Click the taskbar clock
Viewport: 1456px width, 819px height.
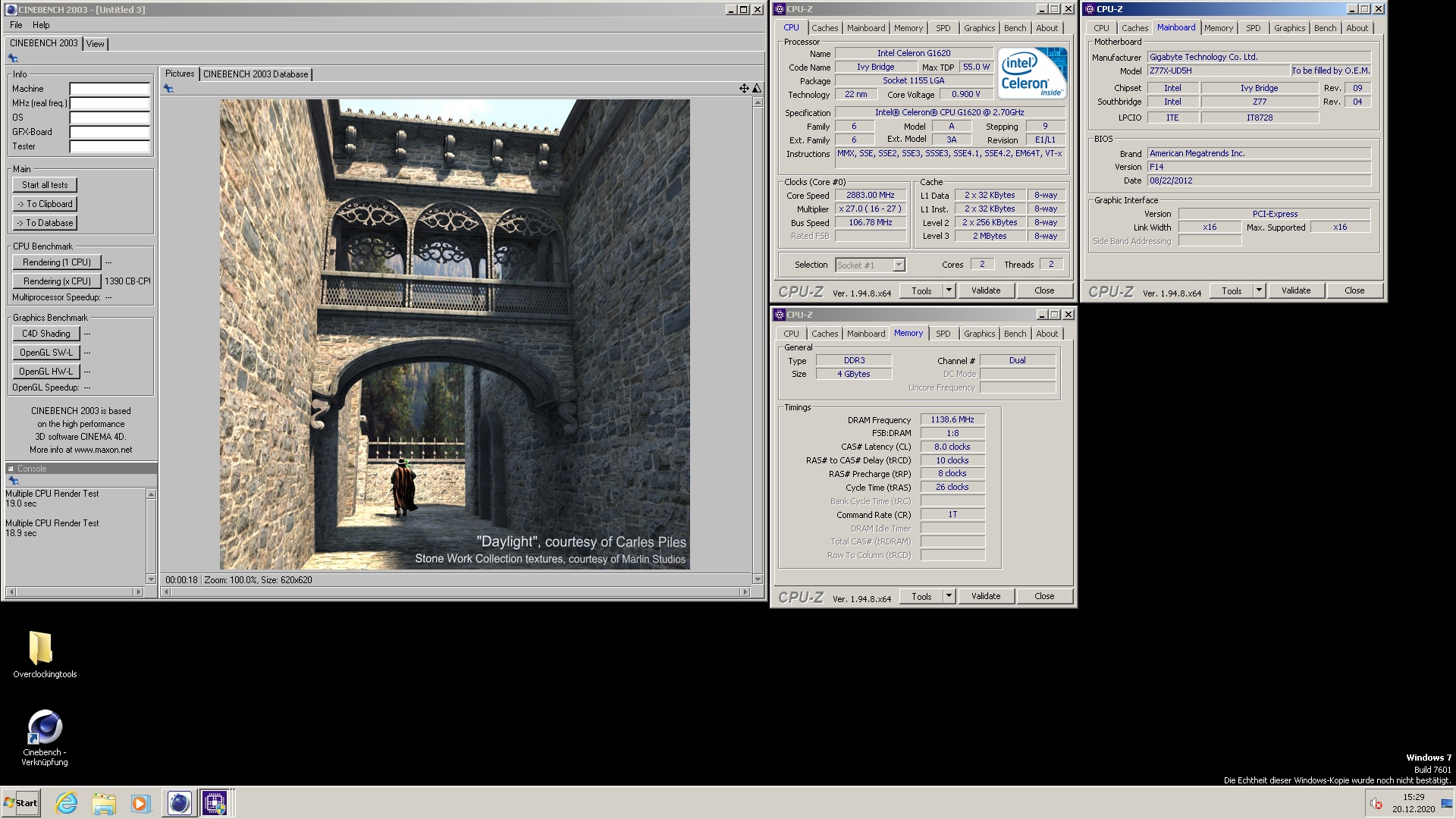[x=1413, y=803]
